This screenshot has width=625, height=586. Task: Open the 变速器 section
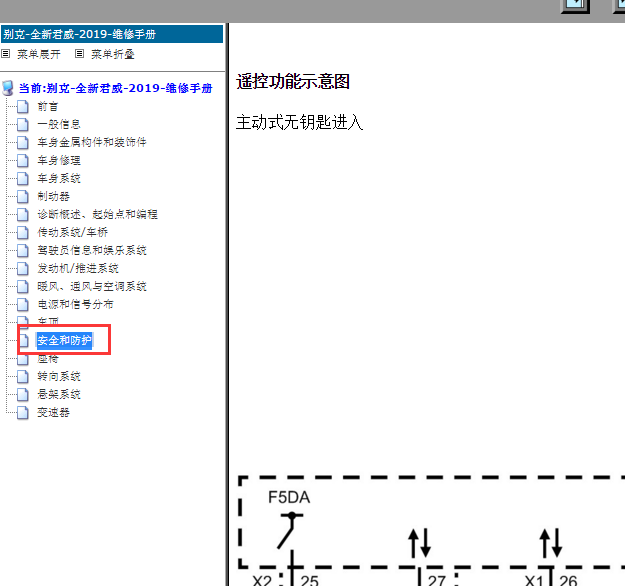[x=53, y=413]
